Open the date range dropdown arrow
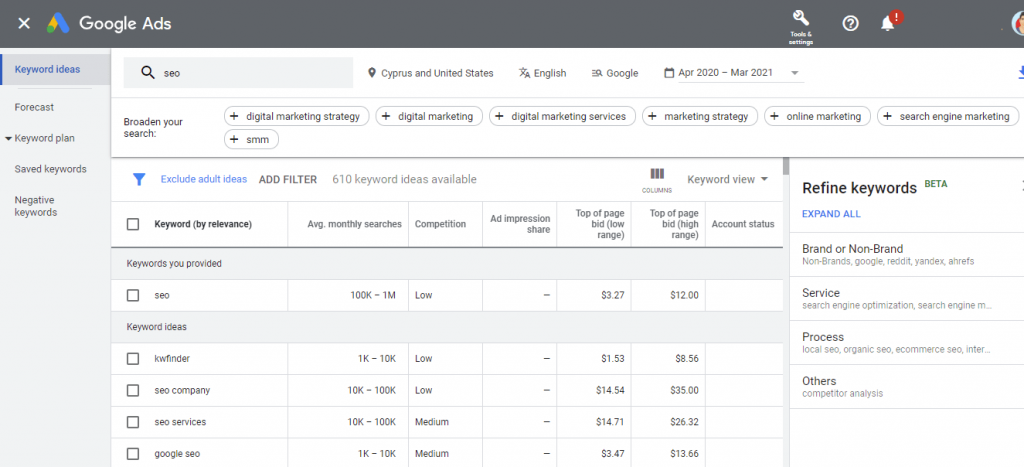The height and width of the screenshot is (467, 1024). click(x=795, y=73)
